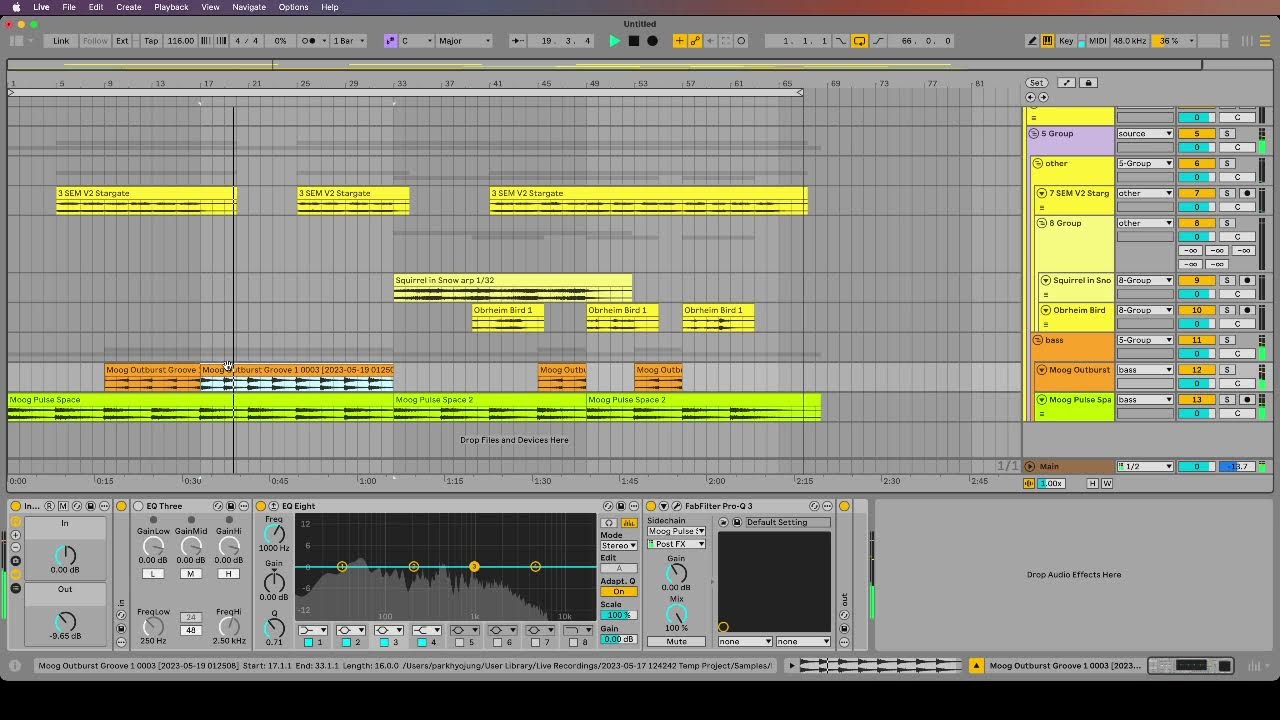Unfold FabFilter Pro-Q 3 device parameters triangle
This screenshot has height=720, width=1280.
663,506
